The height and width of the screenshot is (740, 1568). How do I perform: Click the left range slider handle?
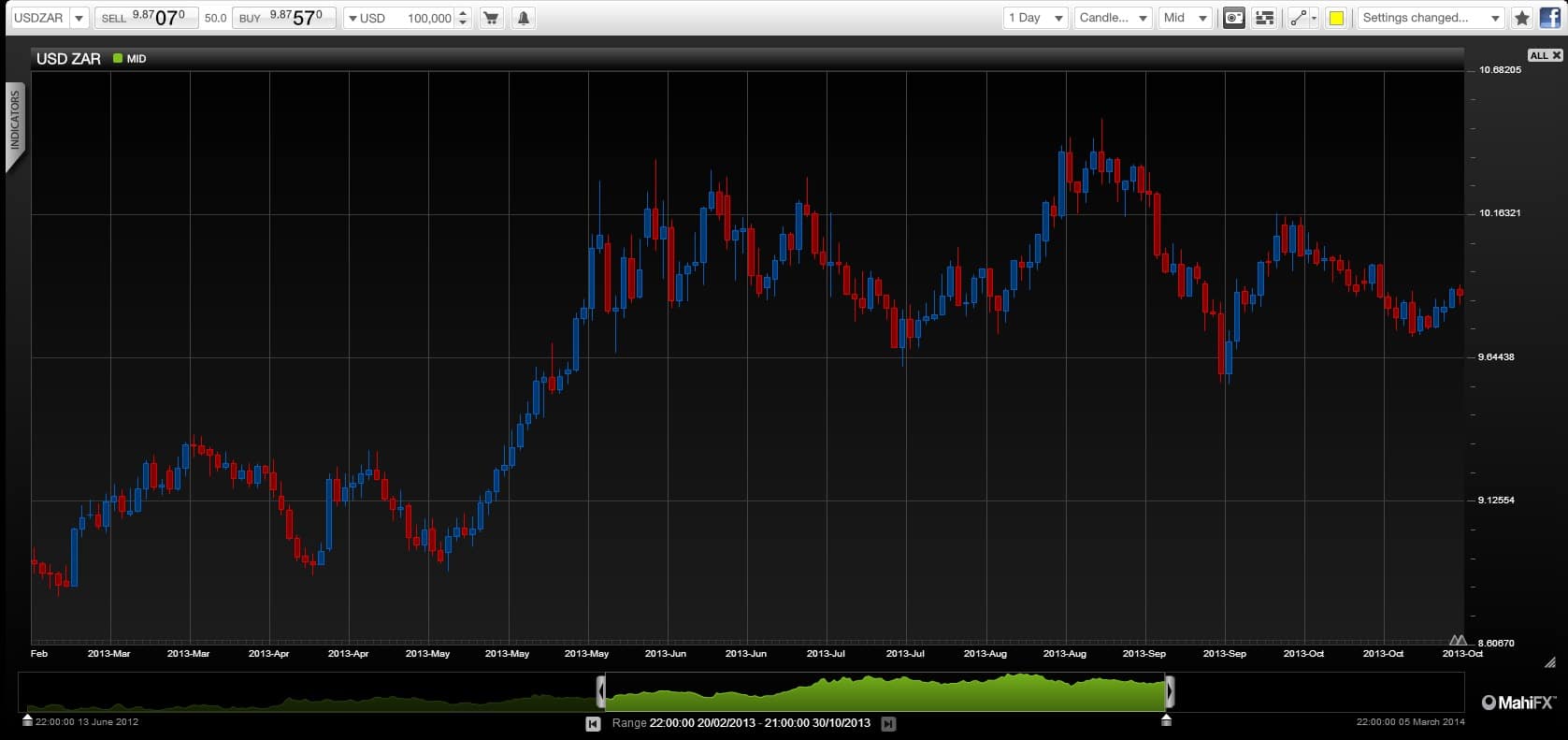point(601,691)
